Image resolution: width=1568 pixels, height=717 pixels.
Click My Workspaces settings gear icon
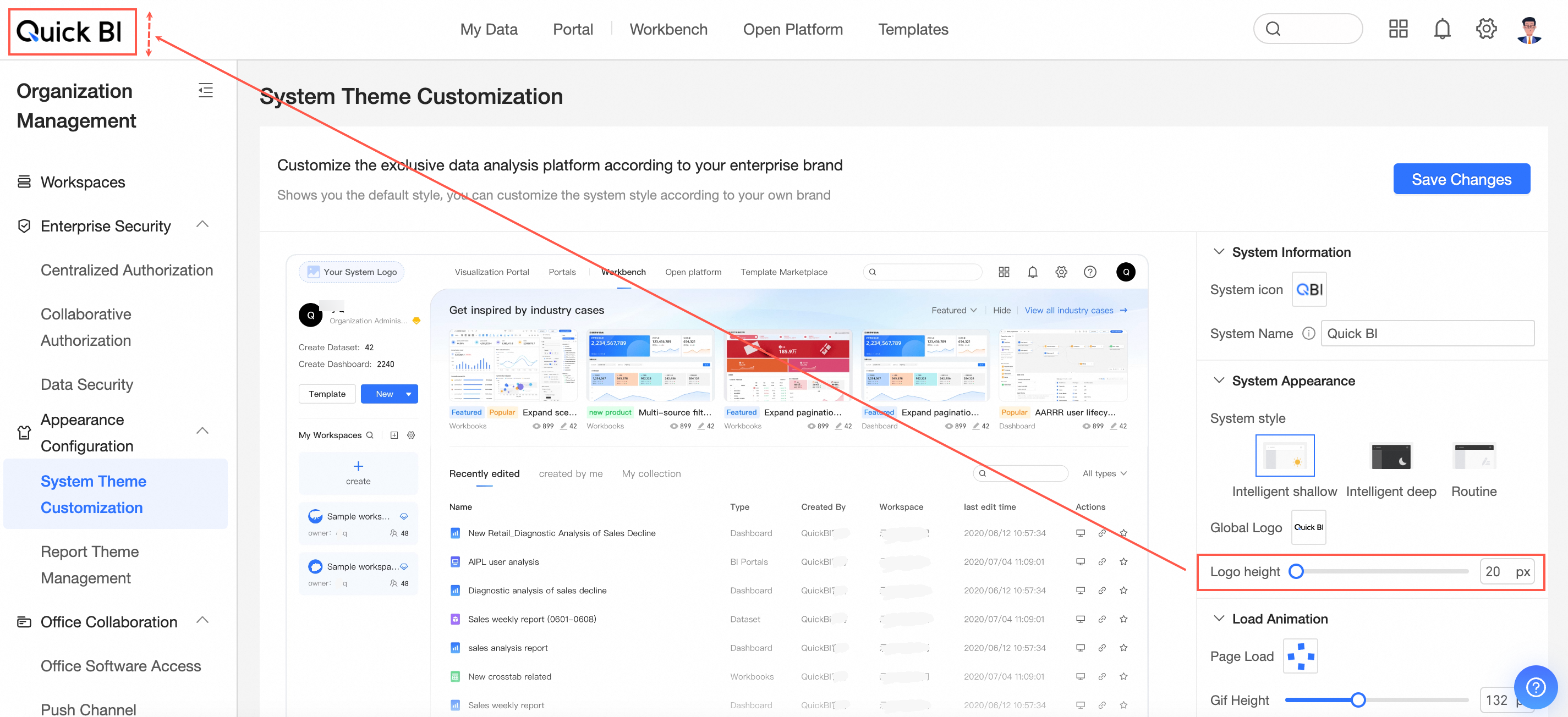pos(411,435)
